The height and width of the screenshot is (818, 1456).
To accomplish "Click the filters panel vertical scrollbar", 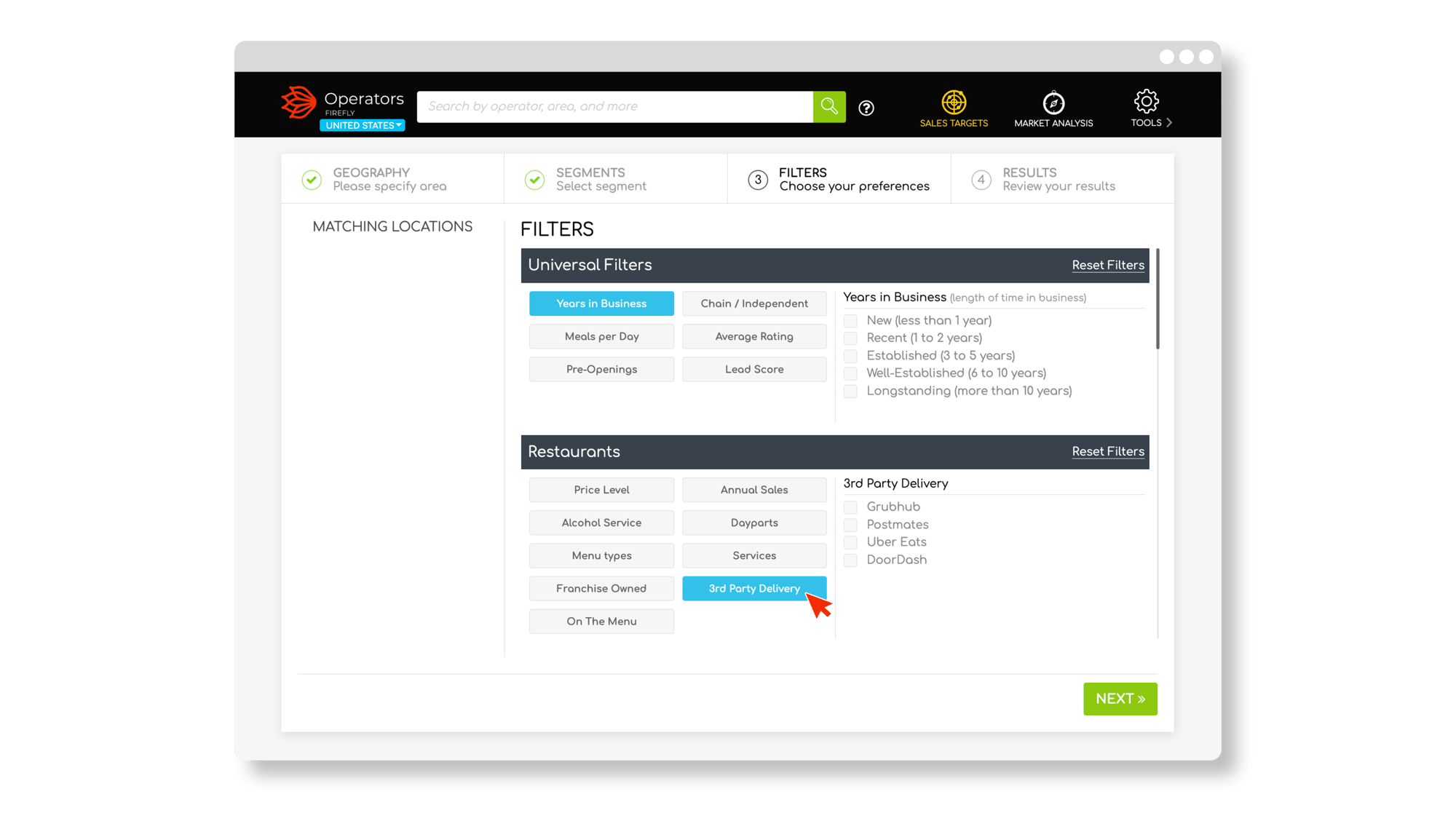I will click(1158, 300).
